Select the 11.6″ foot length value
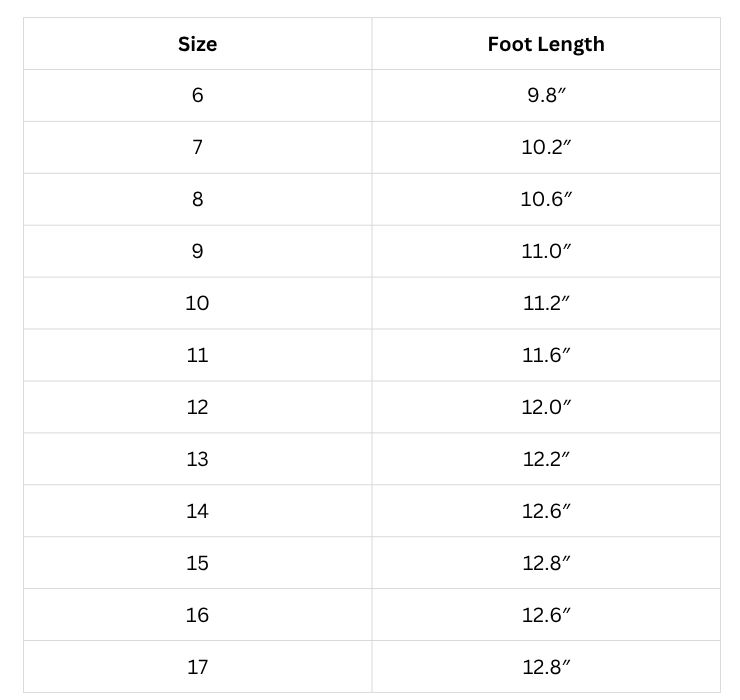 pyautogui.click(x=546, y=355)
